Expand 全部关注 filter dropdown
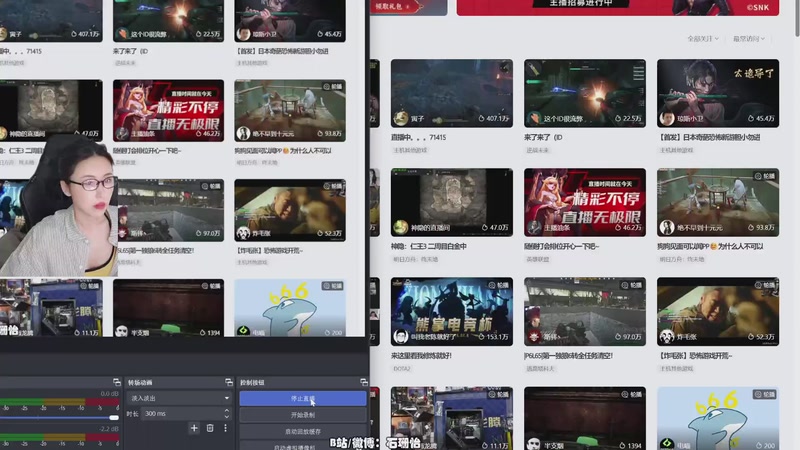The width and height of the screenshot is (800, 450). 703,39
